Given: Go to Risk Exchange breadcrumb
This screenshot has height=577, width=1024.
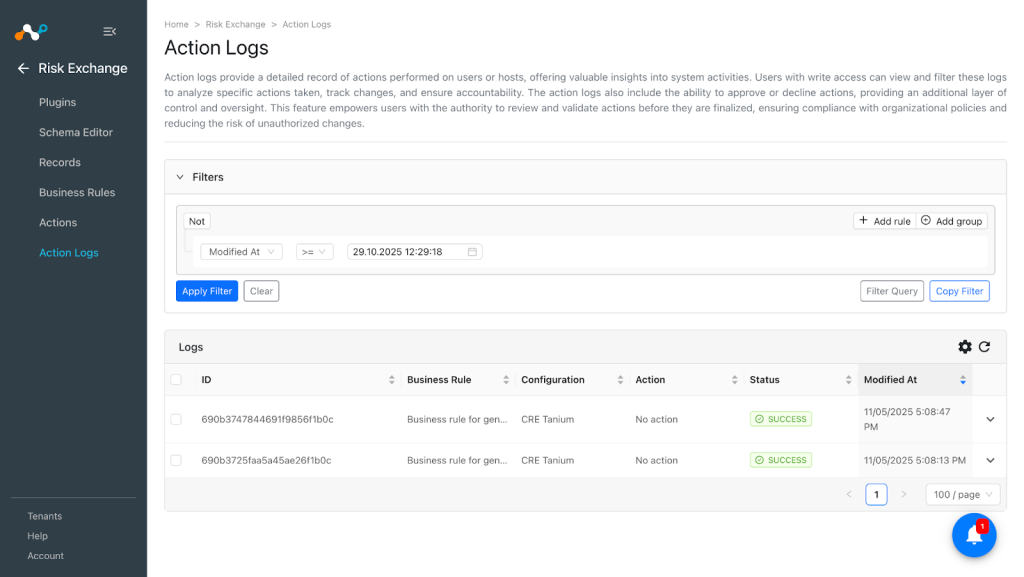Looking at the screenshot, I should [x=235, y=24].
